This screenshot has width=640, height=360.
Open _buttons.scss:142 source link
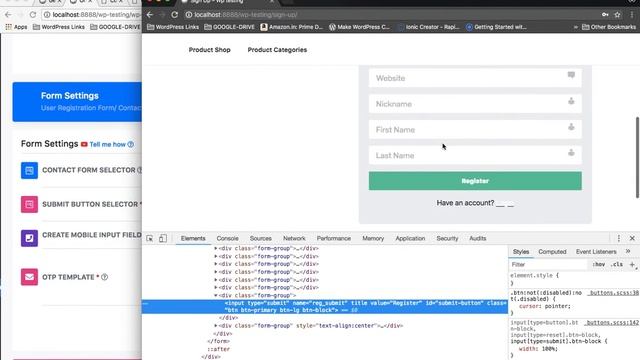click(611, 322)
